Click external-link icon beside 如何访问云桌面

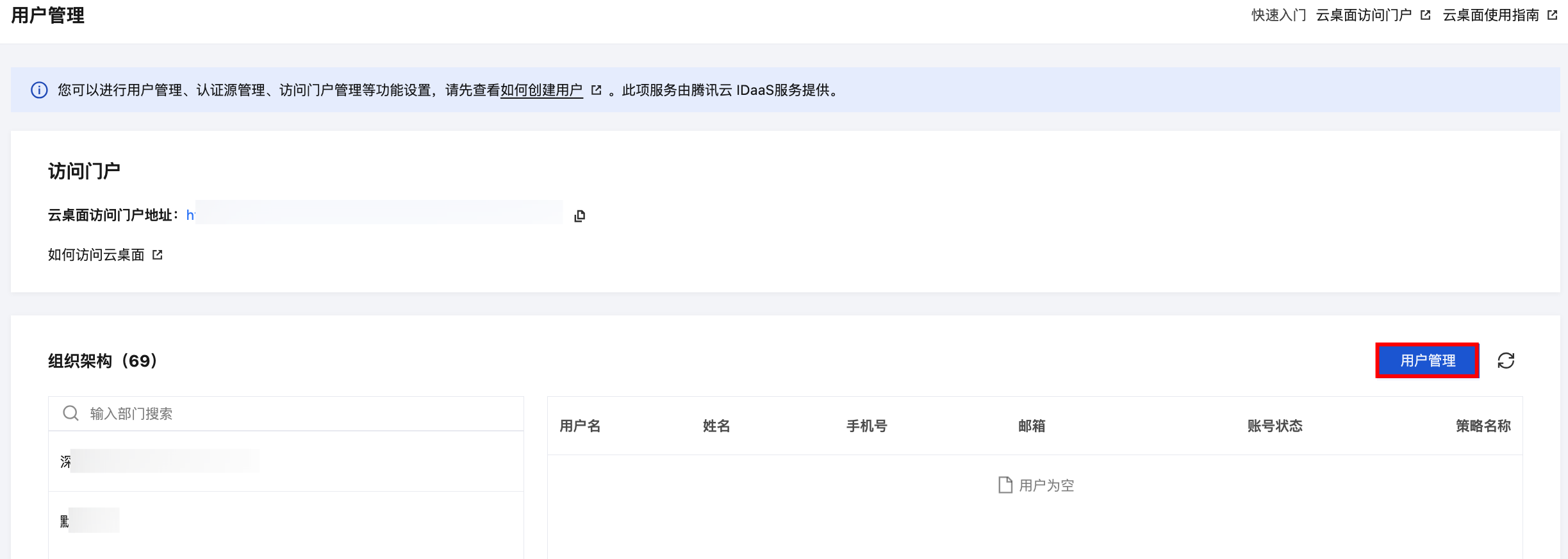(x=158, y=255)
